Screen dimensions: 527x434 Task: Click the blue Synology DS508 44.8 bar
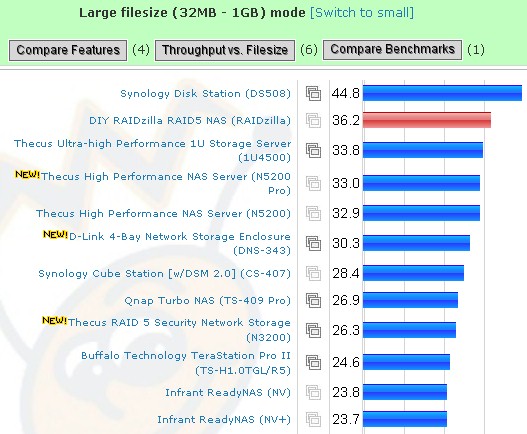(442, 93)
